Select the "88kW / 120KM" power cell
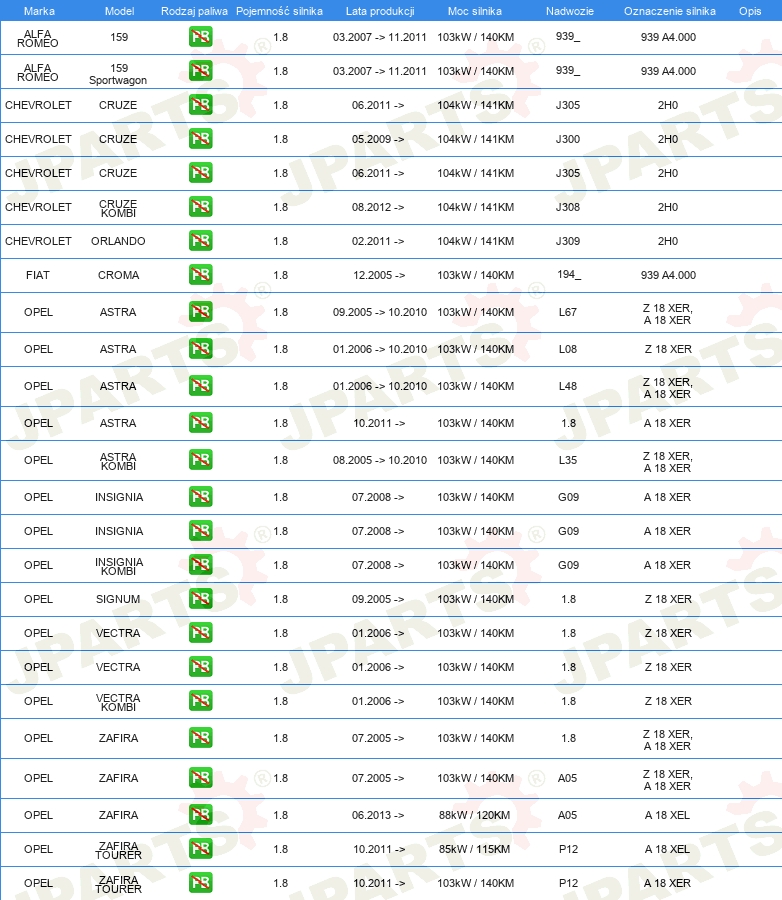The image size is (782, 900). (475, 815)
